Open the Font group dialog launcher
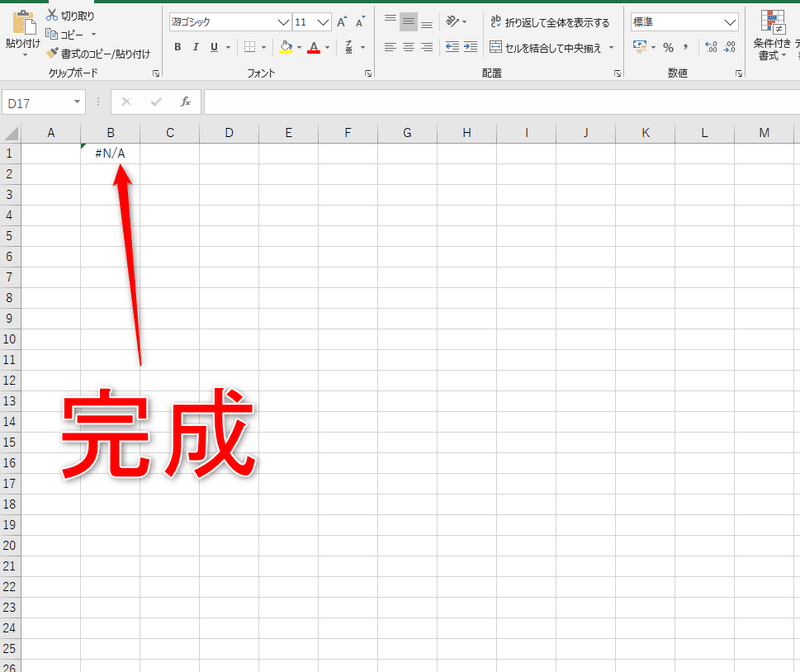This screenshot has width=800, height=672. tap(368, 73)
